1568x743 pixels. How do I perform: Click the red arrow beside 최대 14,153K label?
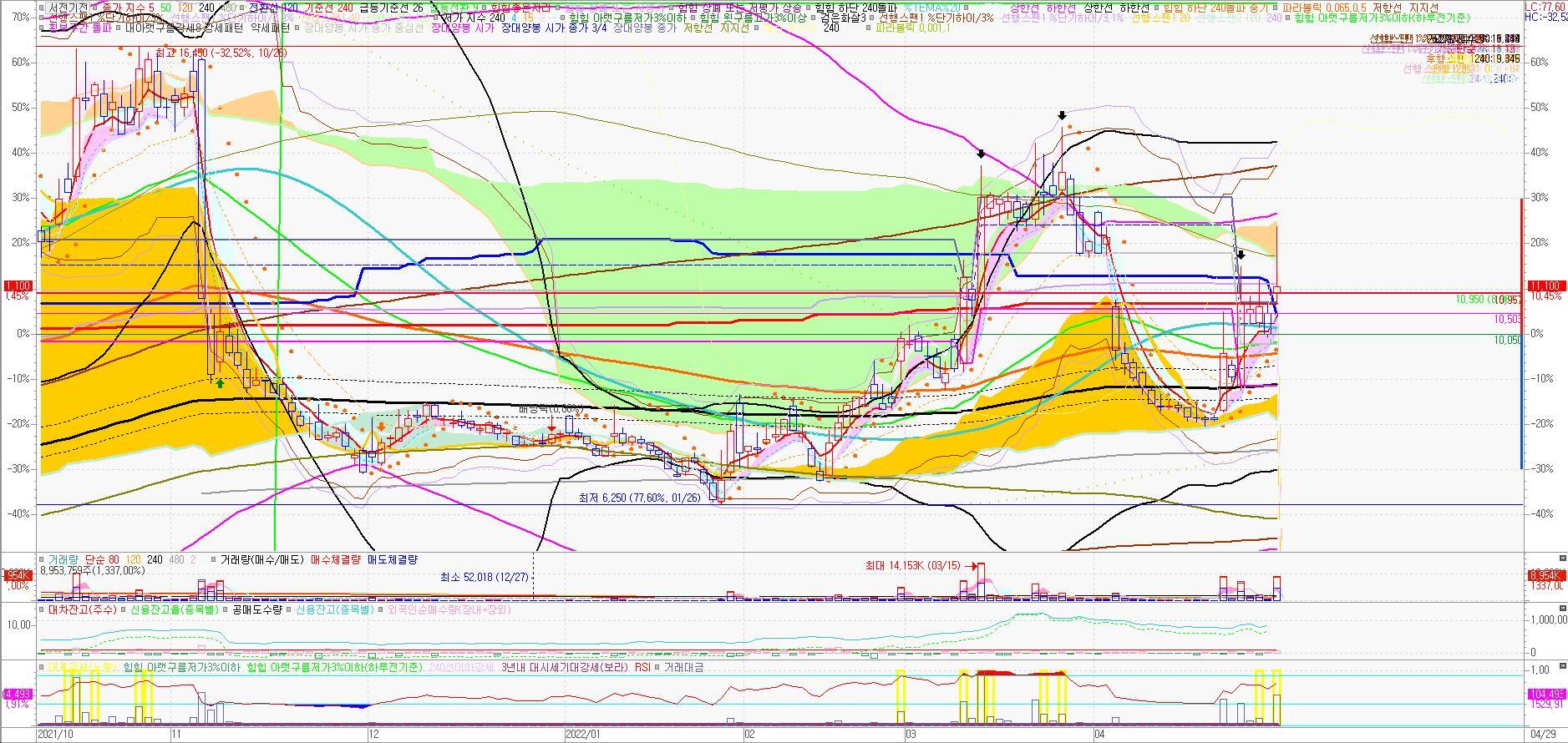(x=973, y=566)
